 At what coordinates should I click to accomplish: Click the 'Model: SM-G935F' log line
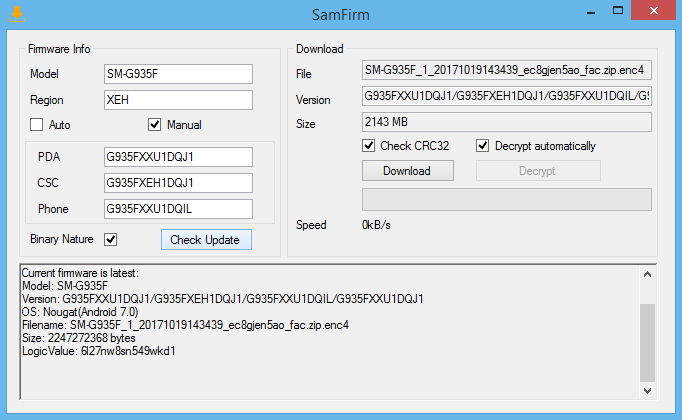click(65, 286)
